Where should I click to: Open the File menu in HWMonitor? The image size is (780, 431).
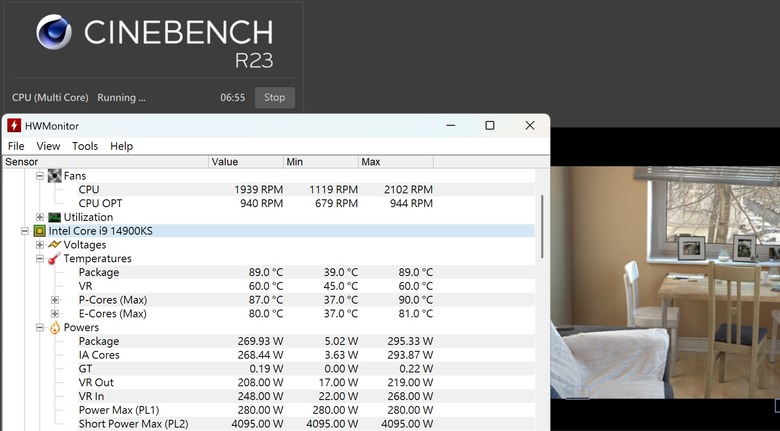pos(16,146)
